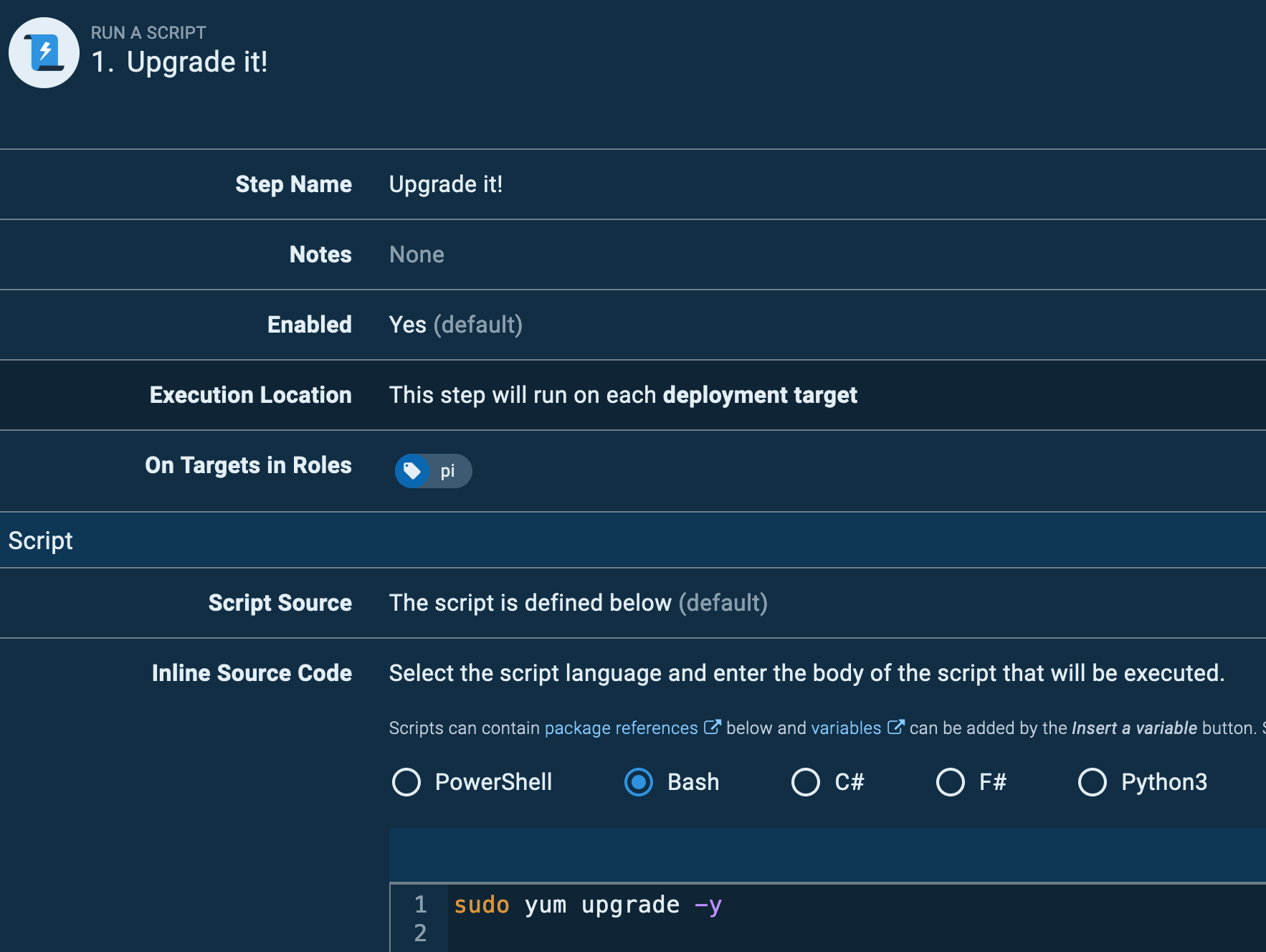Click the package references external link icon

point(712,728)
